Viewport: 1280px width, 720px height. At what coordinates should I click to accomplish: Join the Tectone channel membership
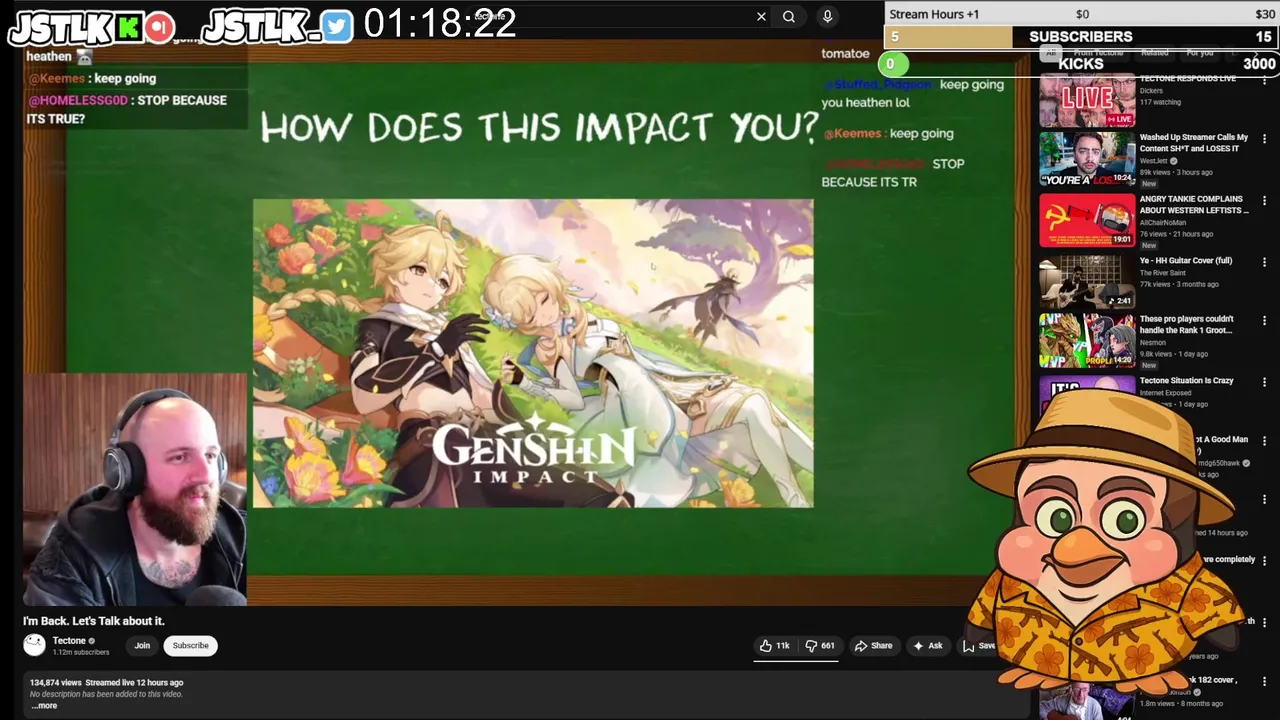coord(142,646)
